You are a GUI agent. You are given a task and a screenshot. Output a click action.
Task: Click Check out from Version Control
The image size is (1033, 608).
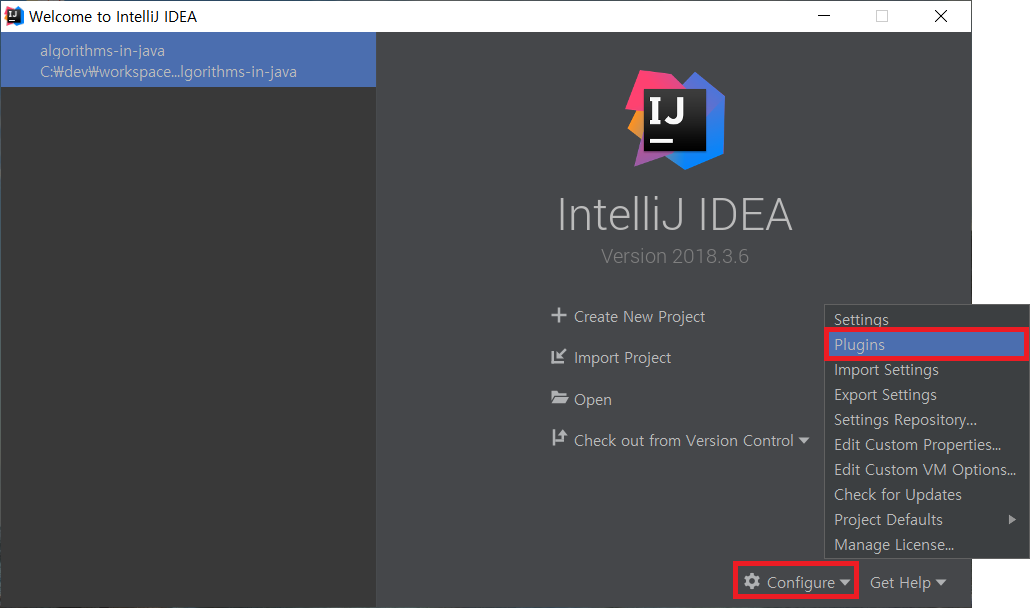(683, 441)
